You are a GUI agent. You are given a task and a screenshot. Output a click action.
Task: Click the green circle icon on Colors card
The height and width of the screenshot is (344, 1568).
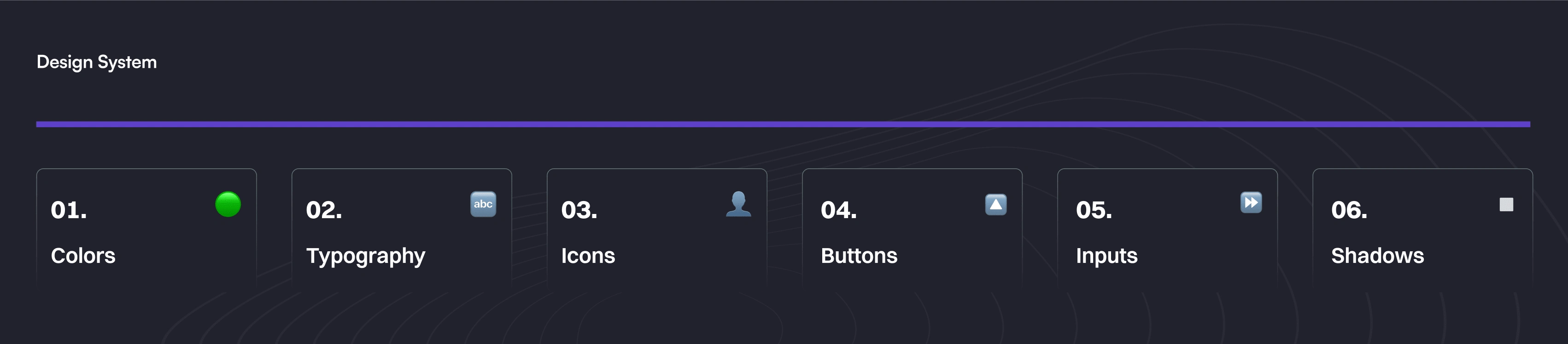(x=228, y=204)
